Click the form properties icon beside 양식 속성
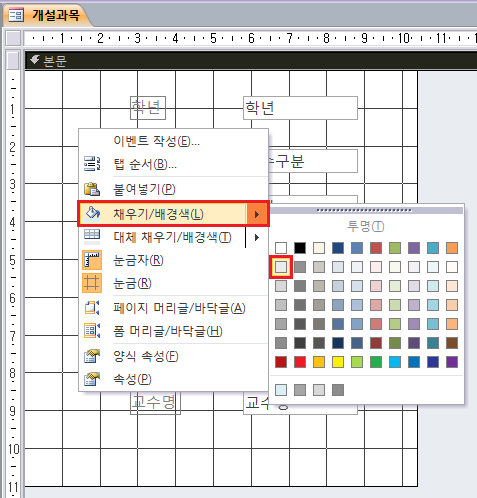 92,356
